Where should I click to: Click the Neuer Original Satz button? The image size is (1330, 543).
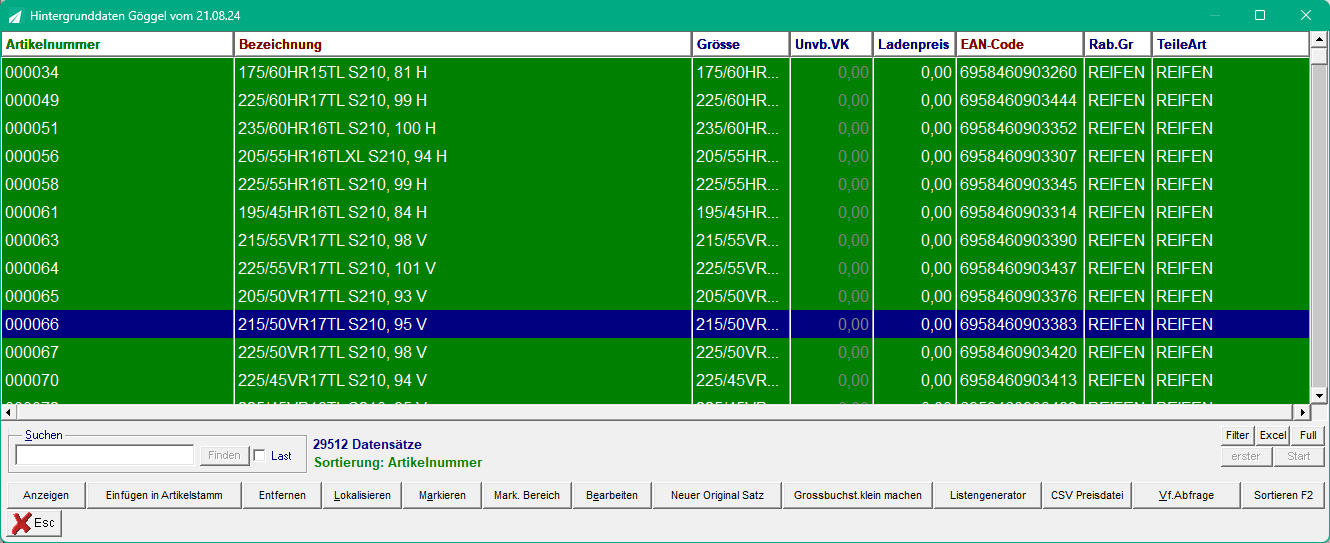pyautogui.click(x=717, y=495)
